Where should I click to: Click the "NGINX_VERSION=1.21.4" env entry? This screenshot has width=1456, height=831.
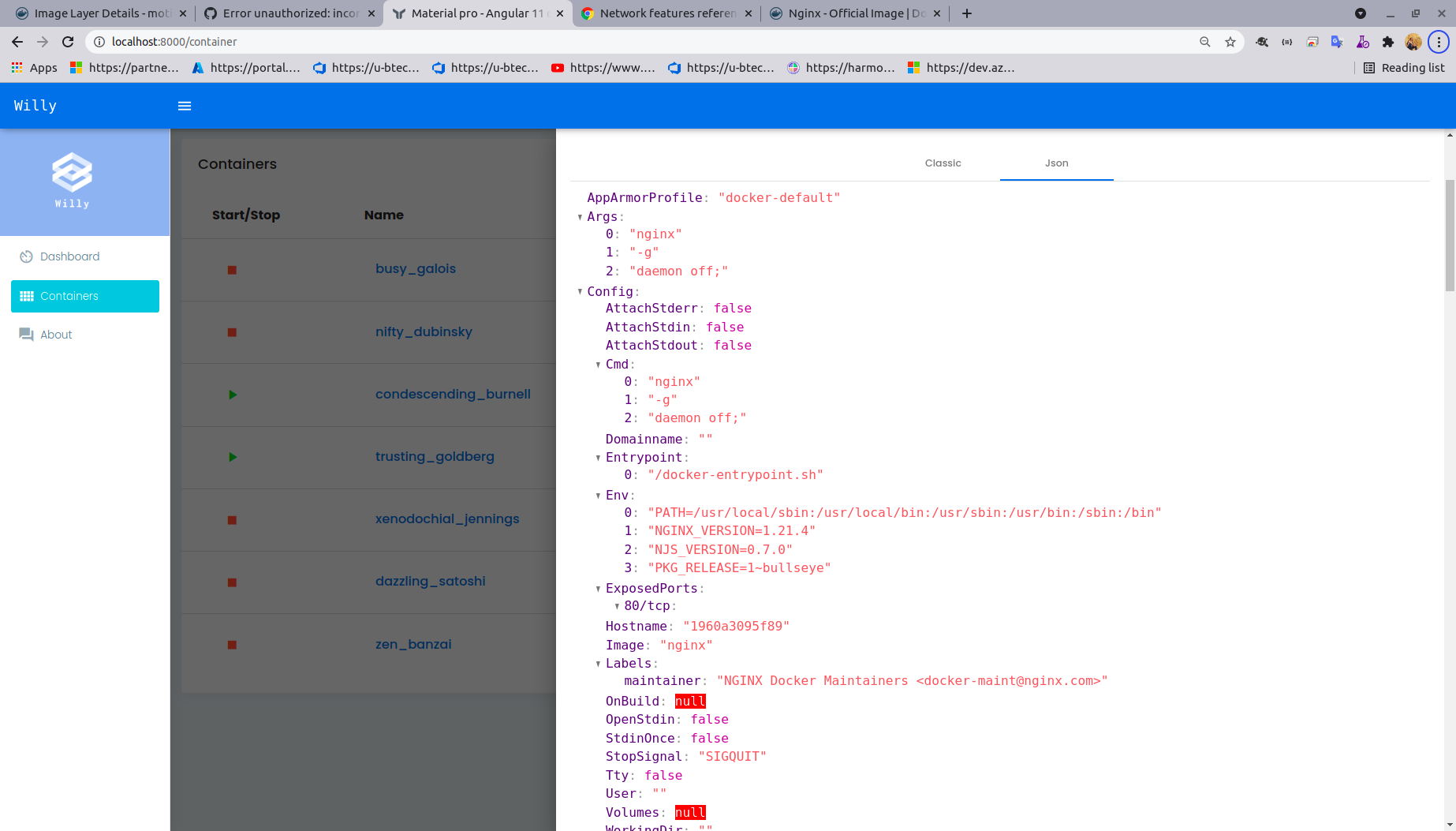click(731, 530)
